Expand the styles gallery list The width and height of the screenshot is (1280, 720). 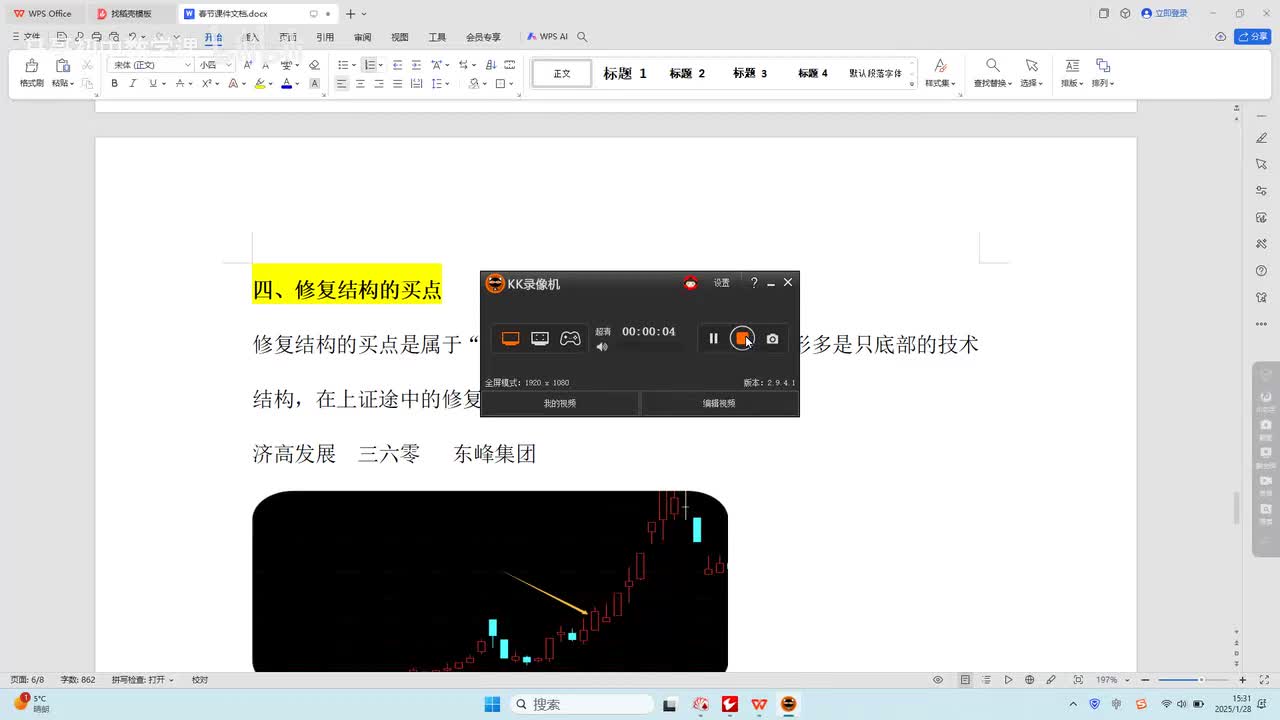pyautogui.click(x=912, y=85)
